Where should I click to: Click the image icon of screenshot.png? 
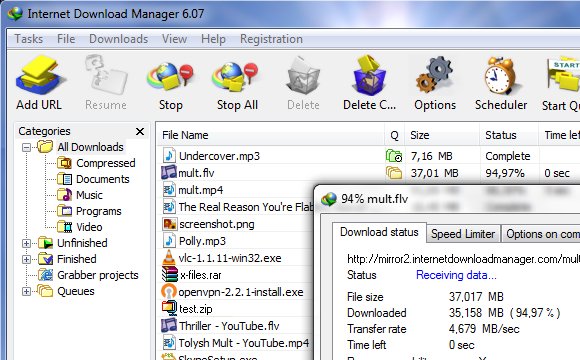point(169,224)
